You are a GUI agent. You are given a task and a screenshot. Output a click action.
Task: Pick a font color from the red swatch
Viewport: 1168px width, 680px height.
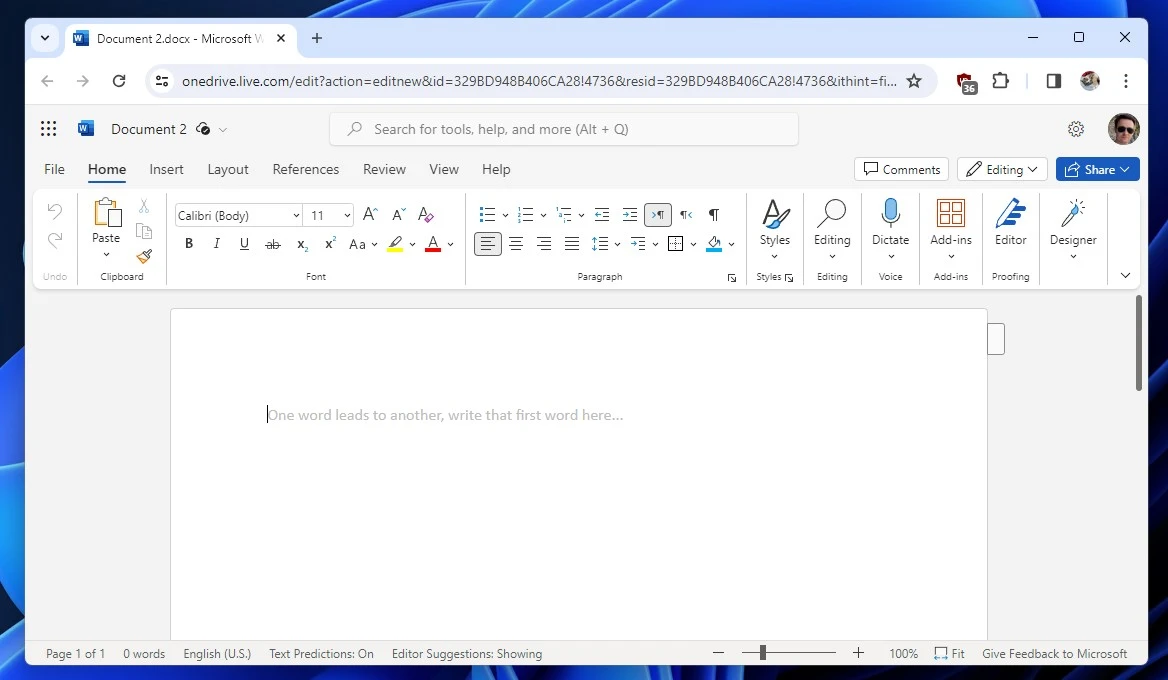(432, 243)
